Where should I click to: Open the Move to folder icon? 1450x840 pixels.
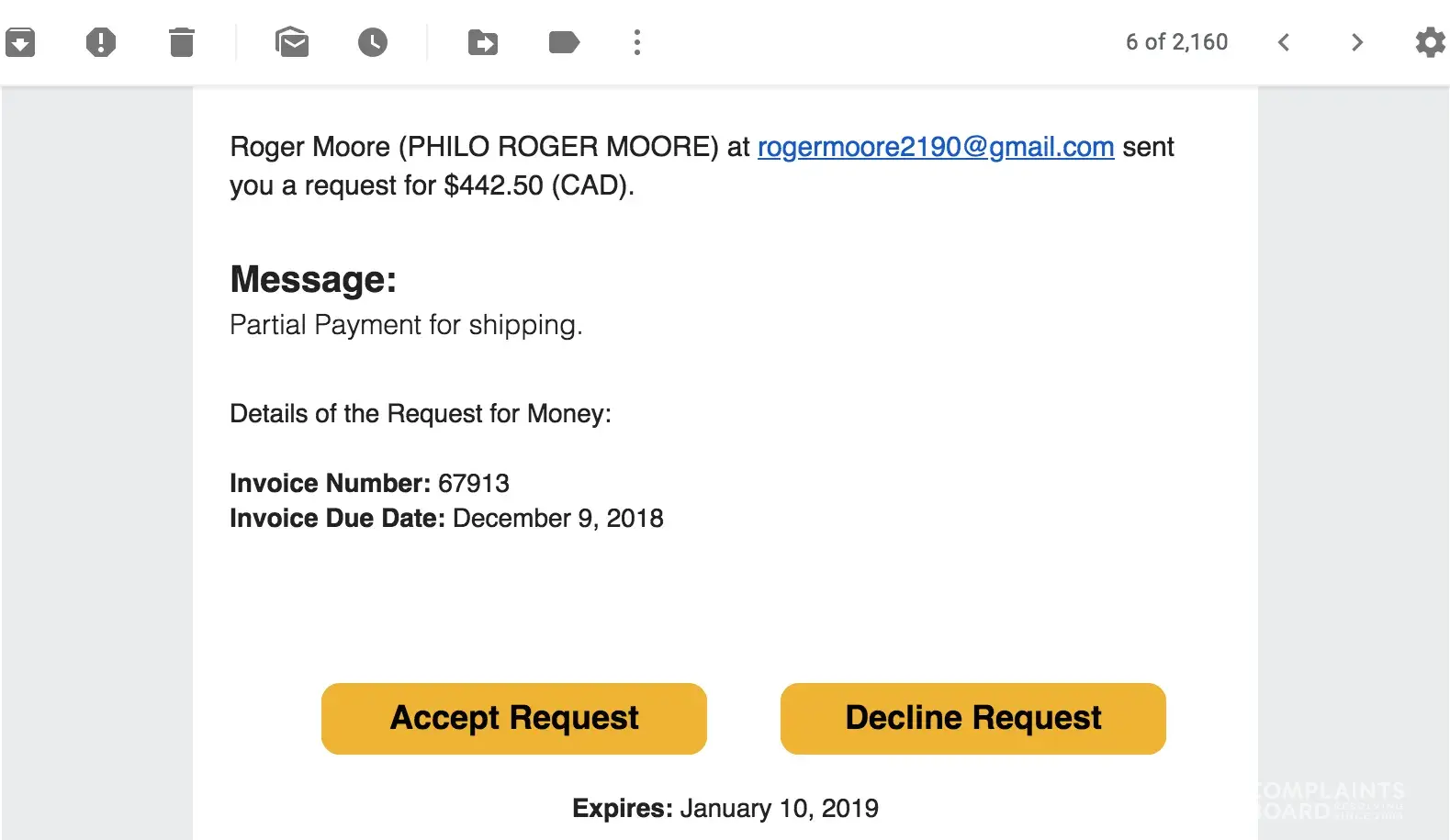tap(483, 42)
